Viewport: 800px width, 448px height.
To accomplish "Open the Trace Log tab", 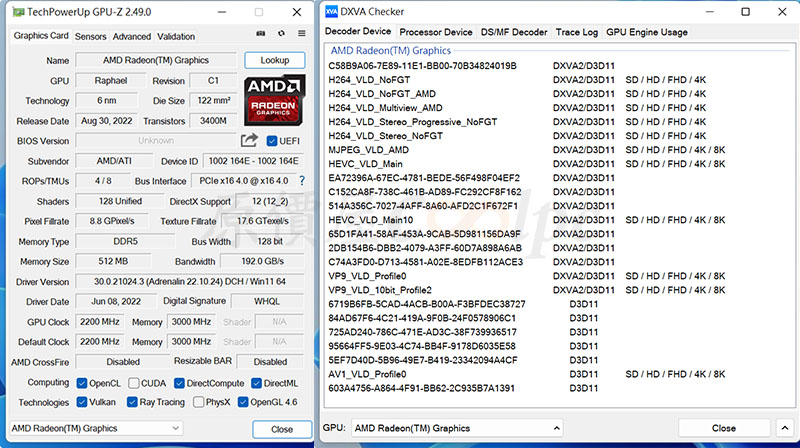I will point(577,32).
